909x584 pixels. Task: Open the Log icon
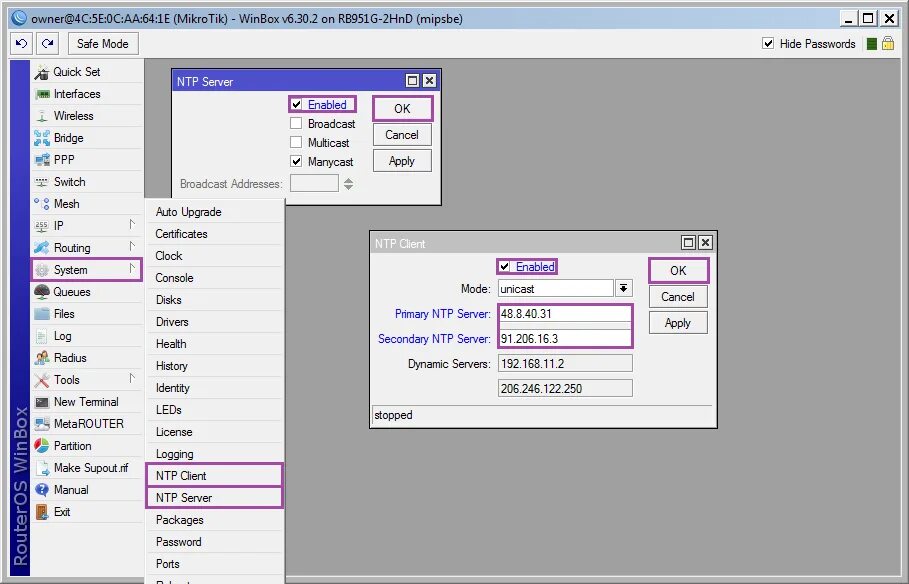(42, 336)
